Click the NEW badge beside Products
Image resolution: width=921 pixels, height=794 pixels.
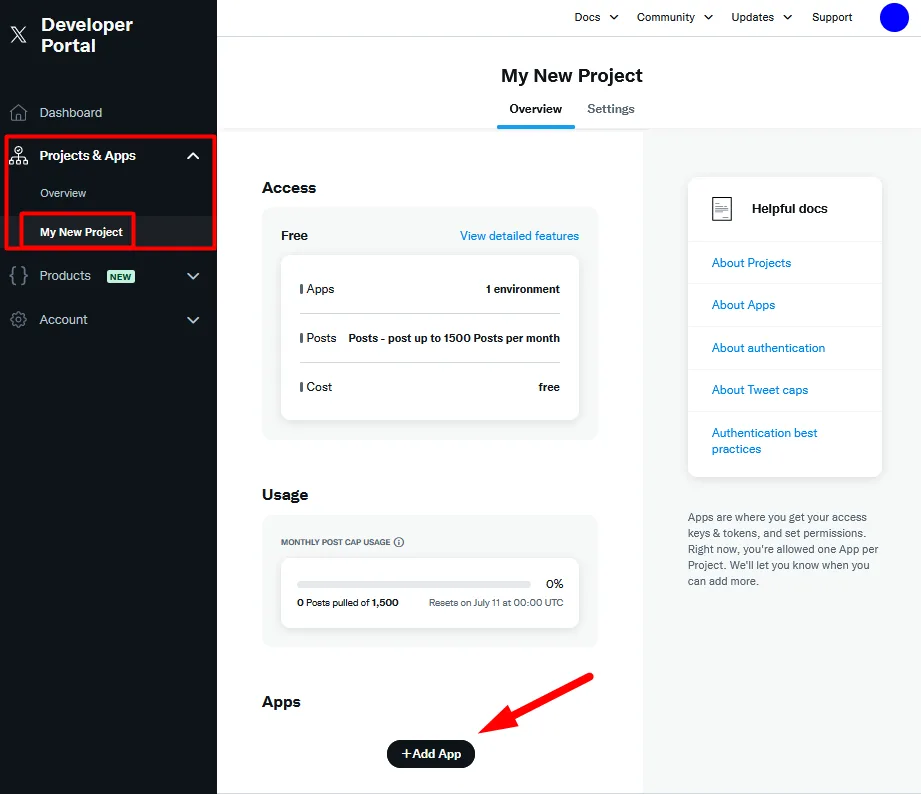pos(120,277)
